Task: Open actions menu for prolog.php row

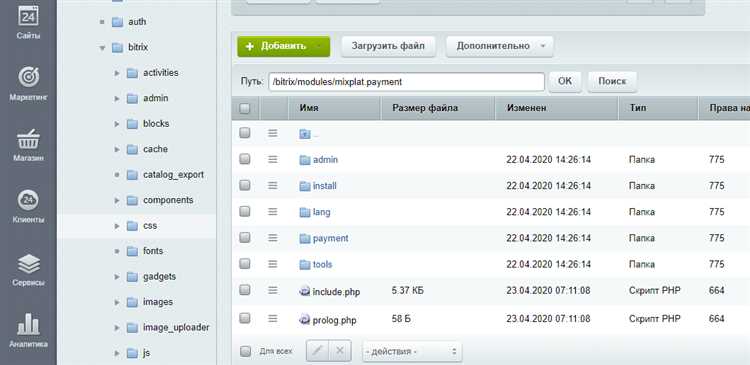Action: [273, 318]
